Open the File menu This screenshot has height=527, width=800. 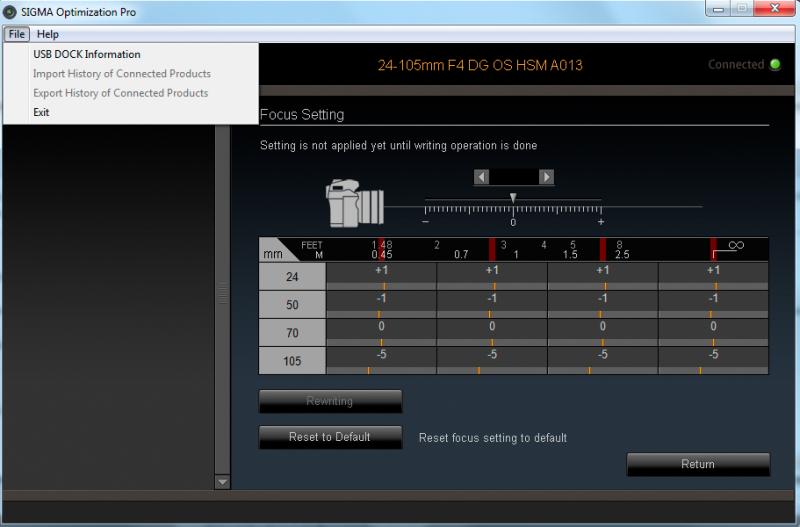16,34
